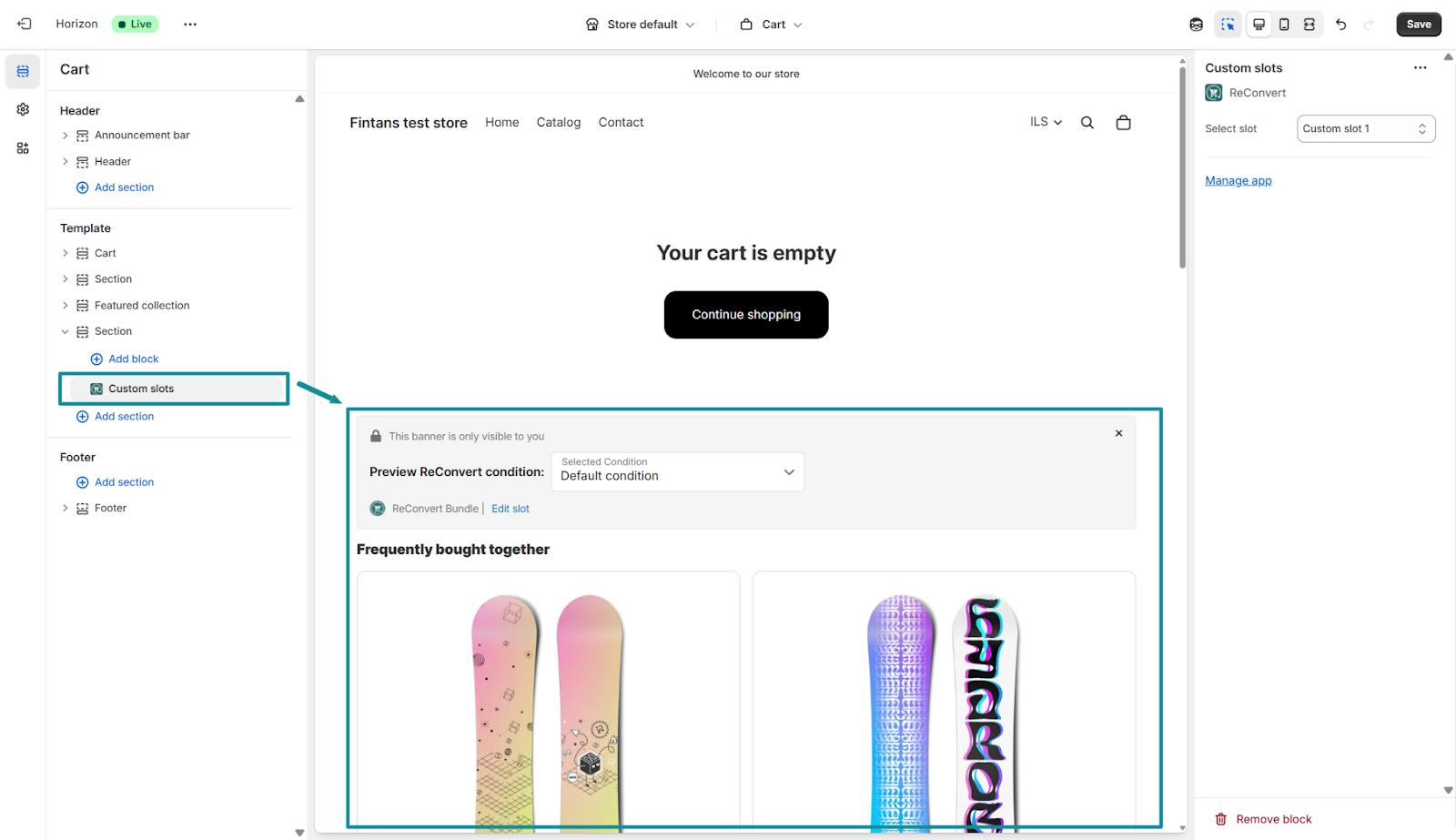The height and width of the screenshot is (840, 1456).
Task: Switch to desktop preview icon
Action: pos(1259,25)
